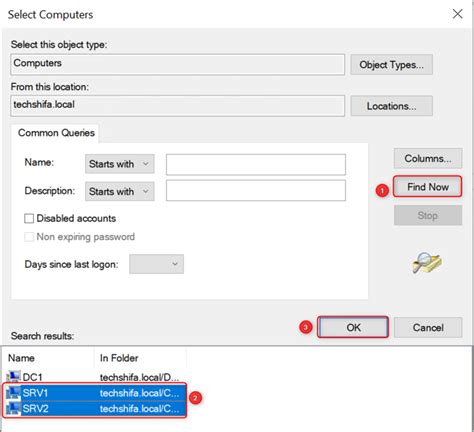
Task: Switch to the Common Queries tab
Action: tap(56, 133)
